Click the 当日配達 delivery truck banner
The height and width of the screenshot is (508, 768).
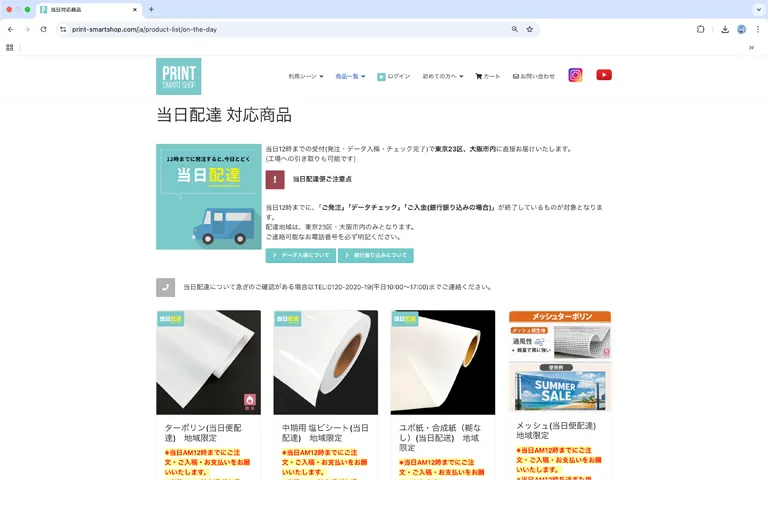coord(209,197)
